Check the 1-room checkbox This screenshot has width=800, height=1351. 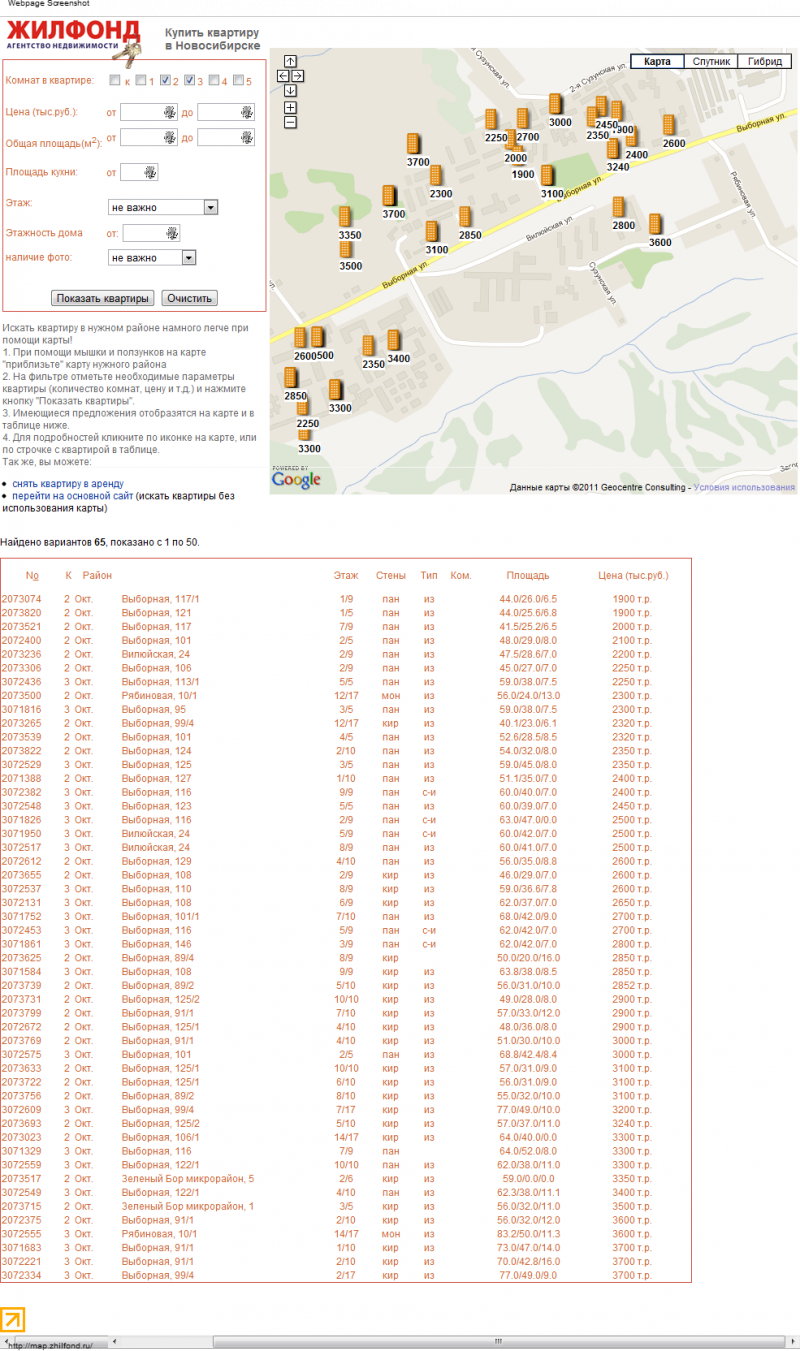(x=141, y=80)
